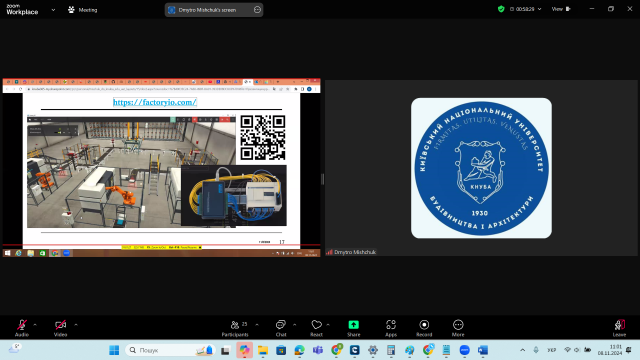Click the taskbar search field

coord(170,350)
